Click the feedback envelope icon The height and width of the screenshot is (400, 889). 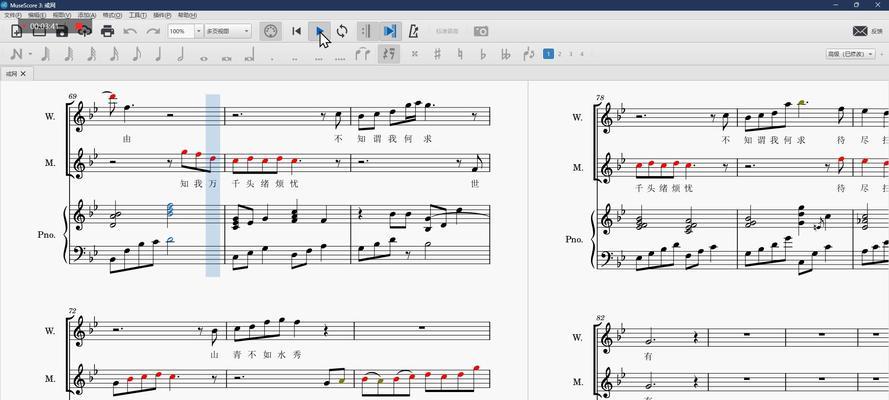[x=860, y=31]
